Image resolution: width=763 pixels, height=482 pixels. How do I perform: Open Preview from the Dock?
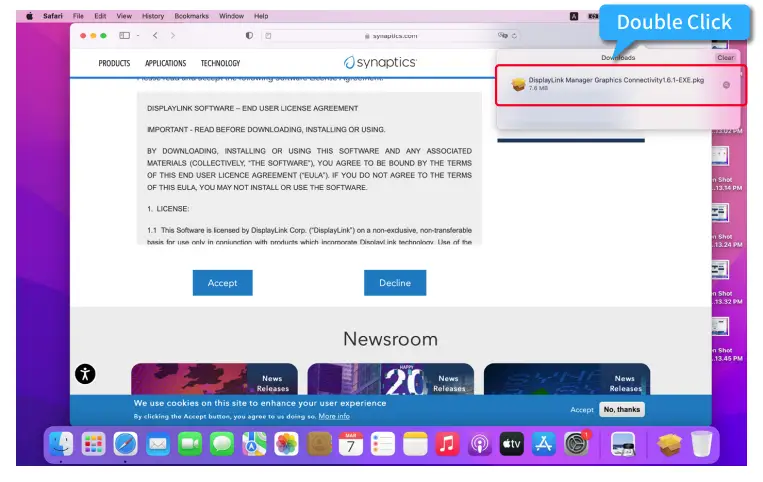(623, 444)
